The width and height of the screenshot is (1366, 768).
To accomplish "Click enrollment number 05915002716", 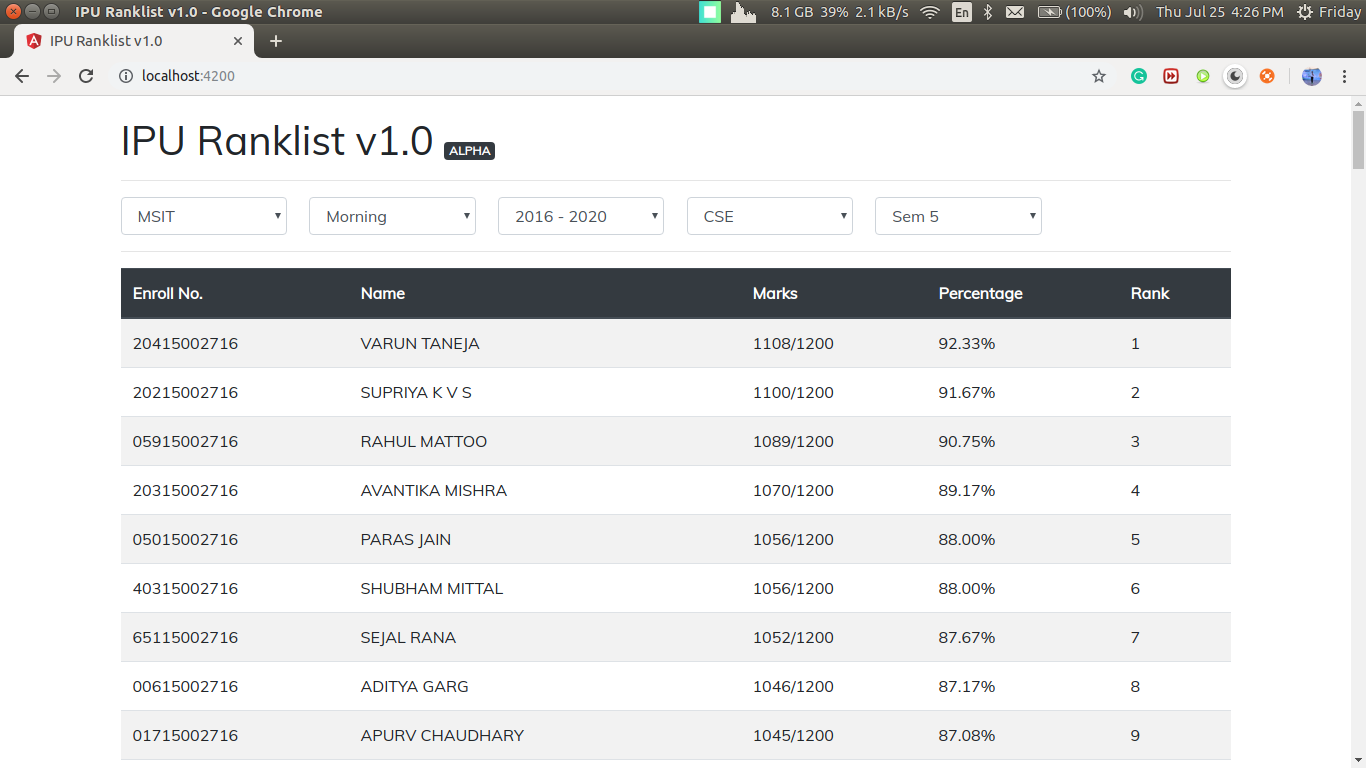I will 185,441.
